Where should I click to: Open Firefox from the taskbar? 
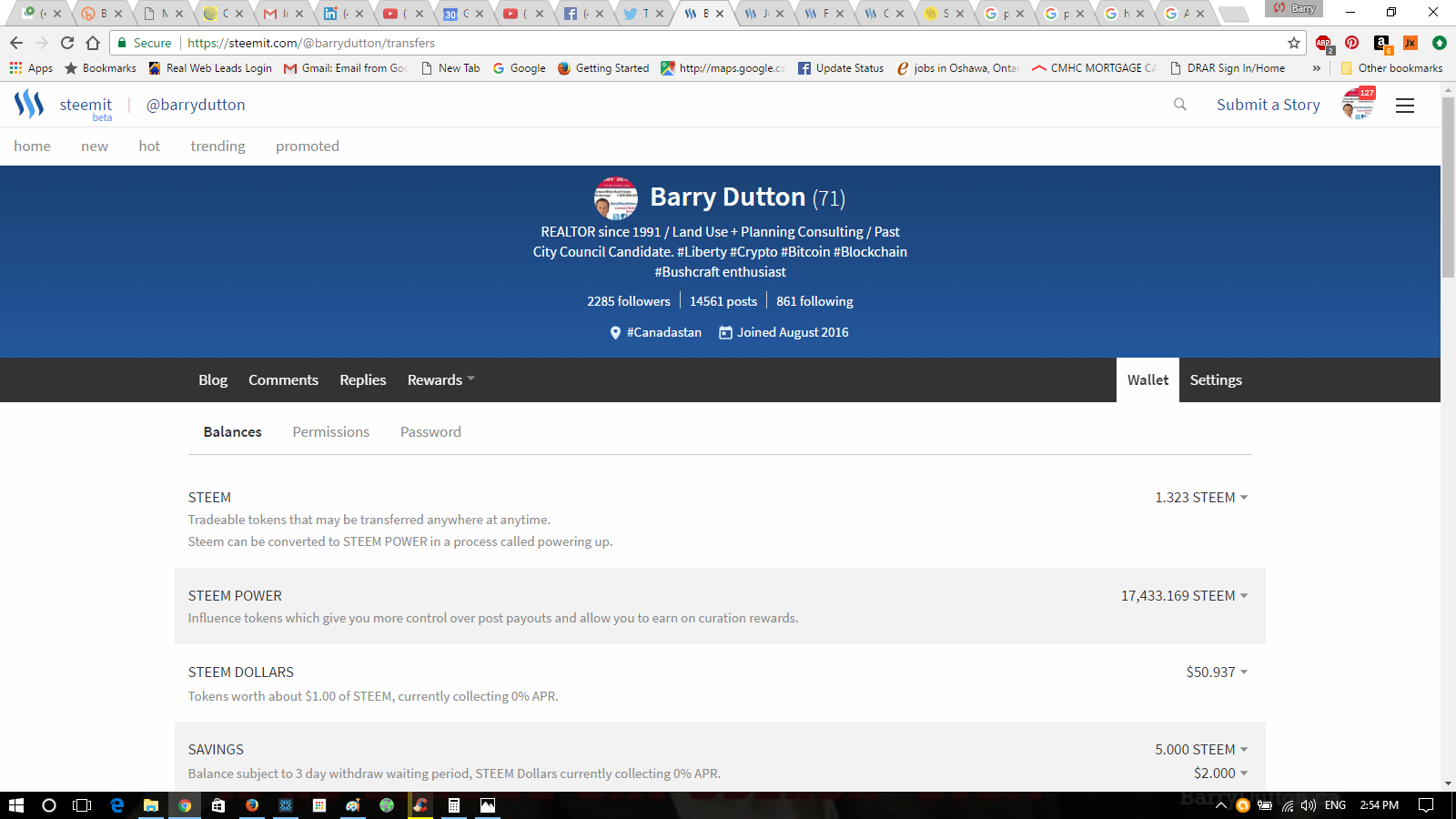coord(252,805)
